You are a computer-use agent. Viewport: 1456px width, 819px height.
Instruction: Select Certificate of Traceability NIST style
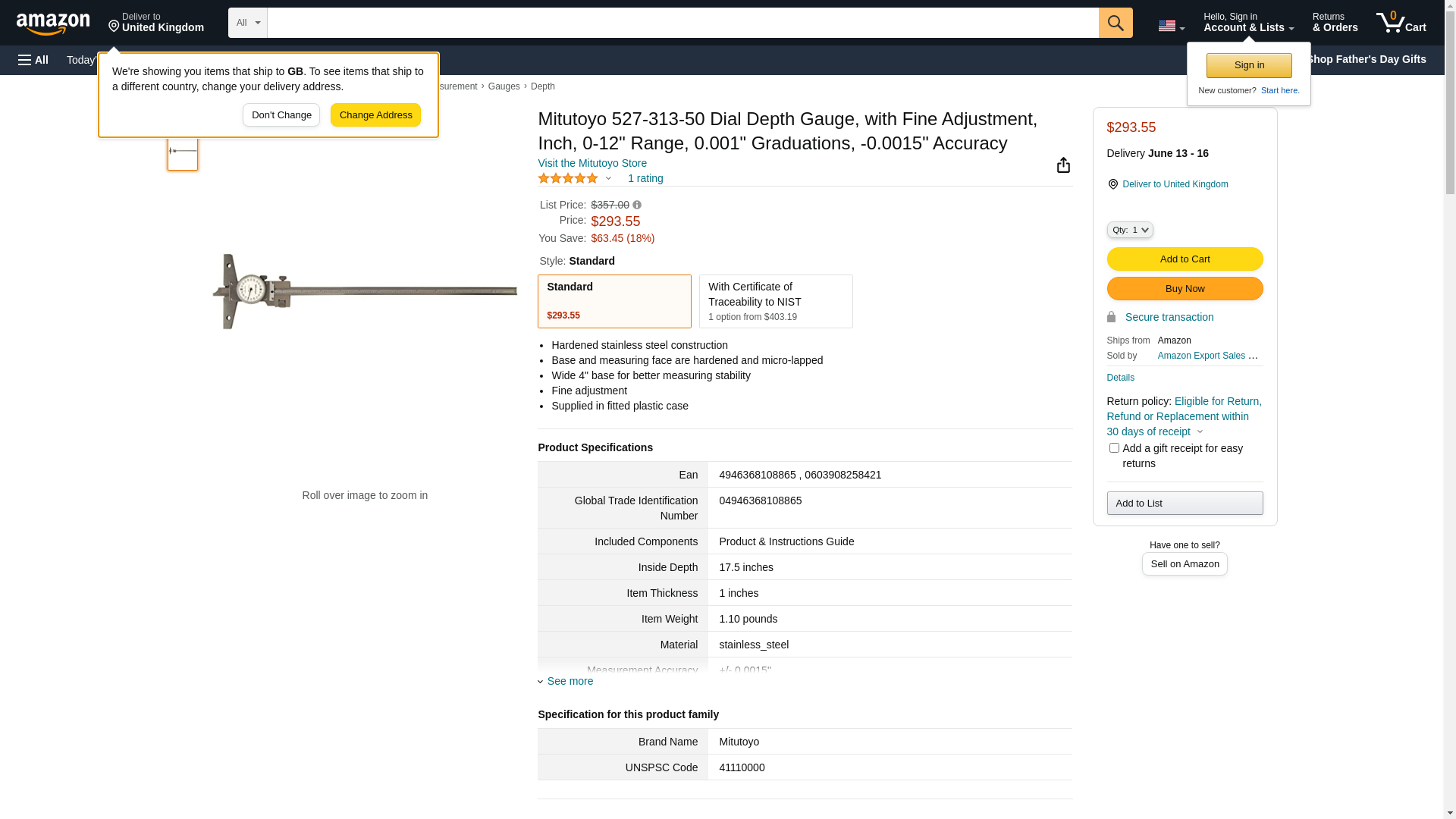tap(775, 301)
